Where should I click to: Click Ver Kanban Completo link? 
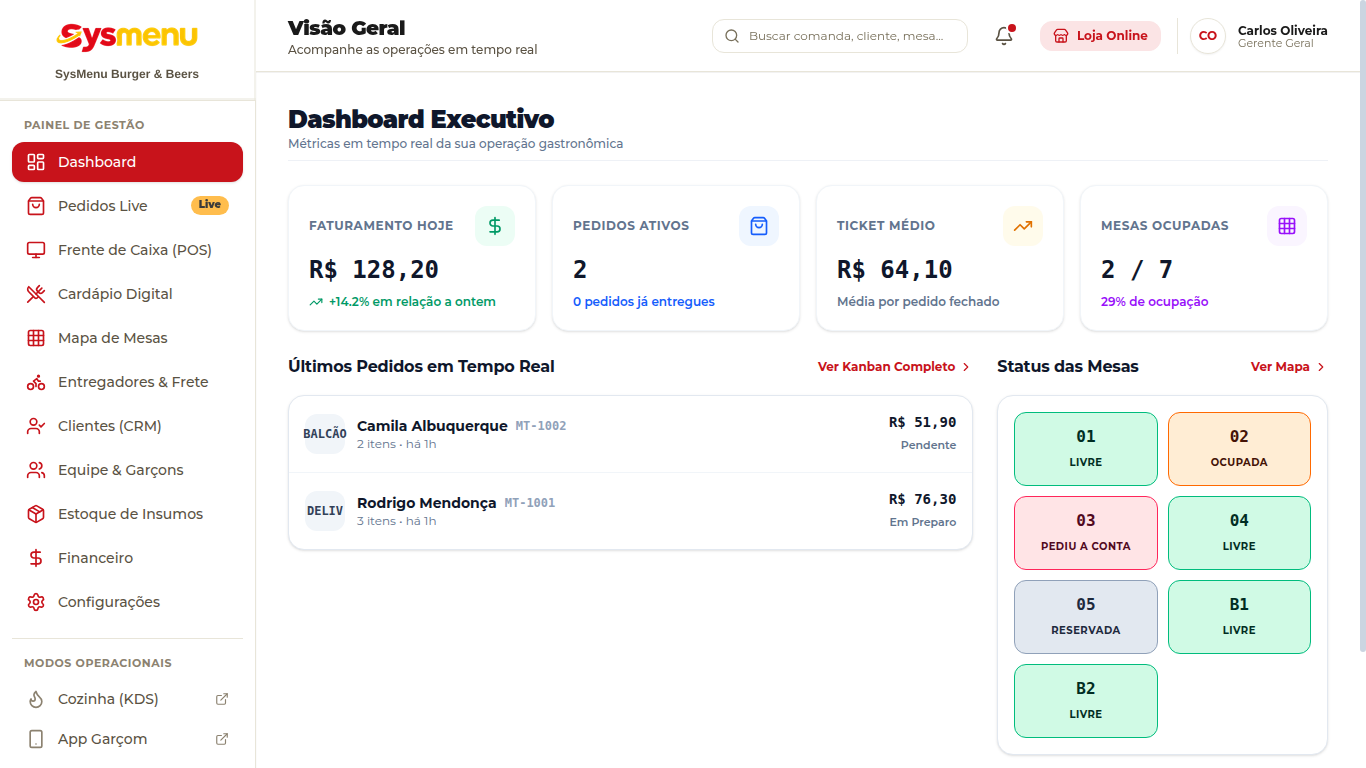(894, 367)
